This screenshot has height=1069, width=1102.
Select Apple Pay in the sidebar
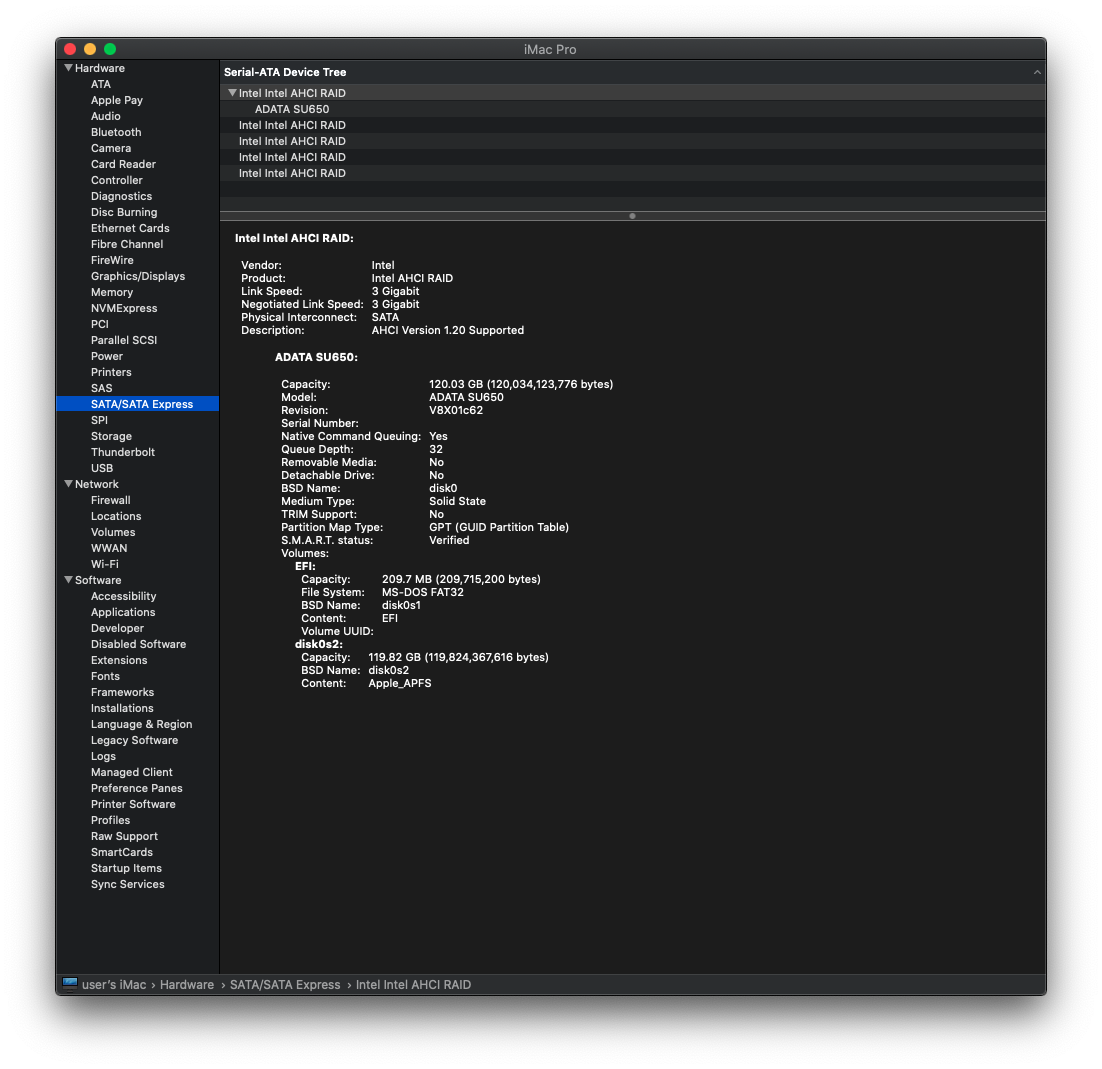click(117, 101)
